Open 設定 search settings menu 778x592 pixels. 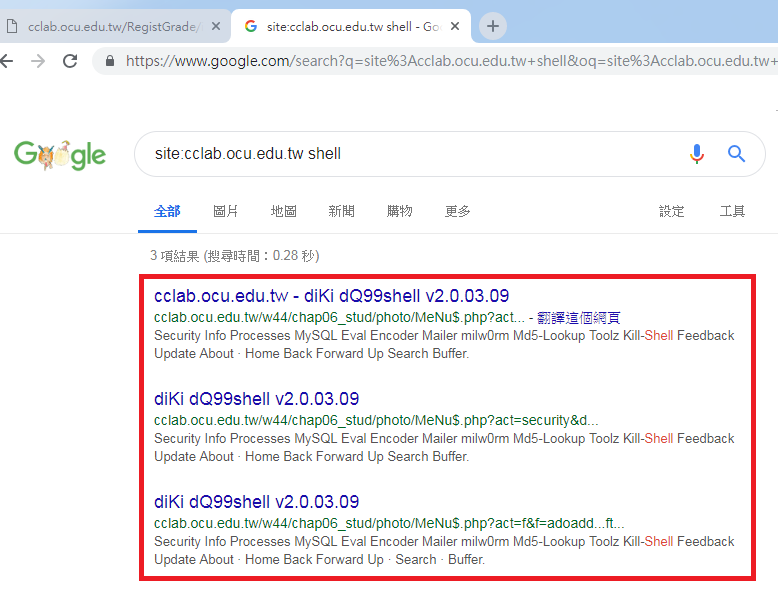(671, 211)
